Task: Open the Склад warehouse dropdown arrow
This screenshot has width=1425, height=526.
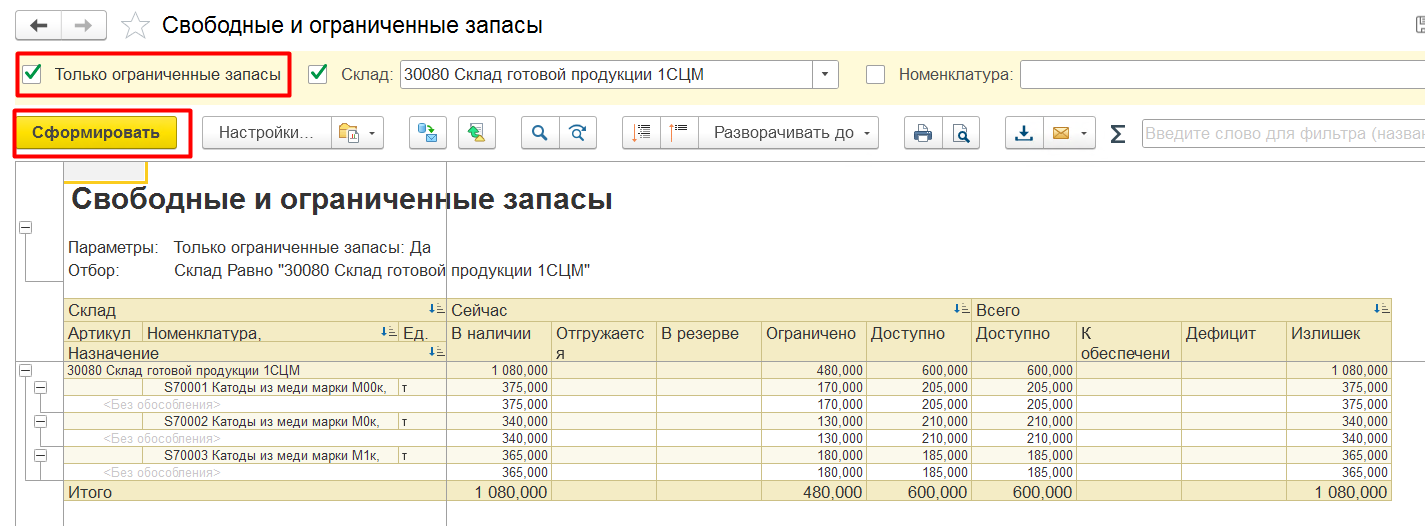Action: coord(825,74)
